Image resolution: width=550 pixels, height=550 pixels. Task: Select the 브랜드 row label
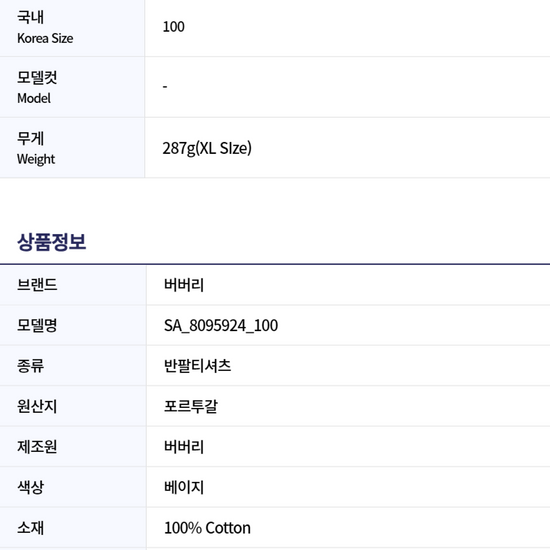[x=37, y=284]
